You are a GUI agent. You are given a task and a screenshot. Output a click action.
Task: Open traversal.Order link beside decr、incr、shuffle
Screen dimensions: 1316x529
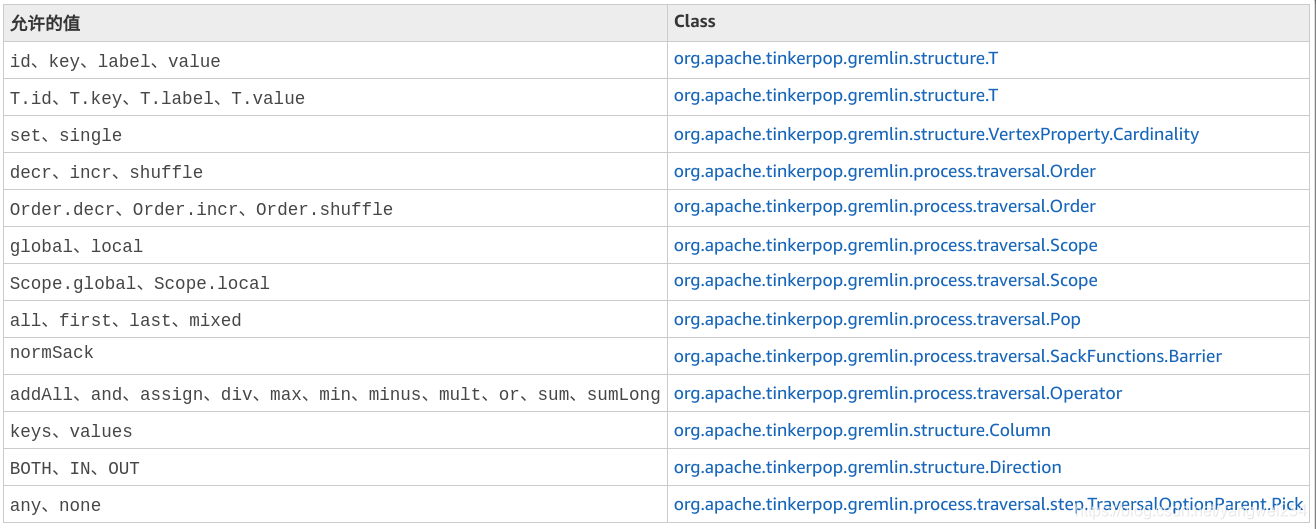point(885,172)
